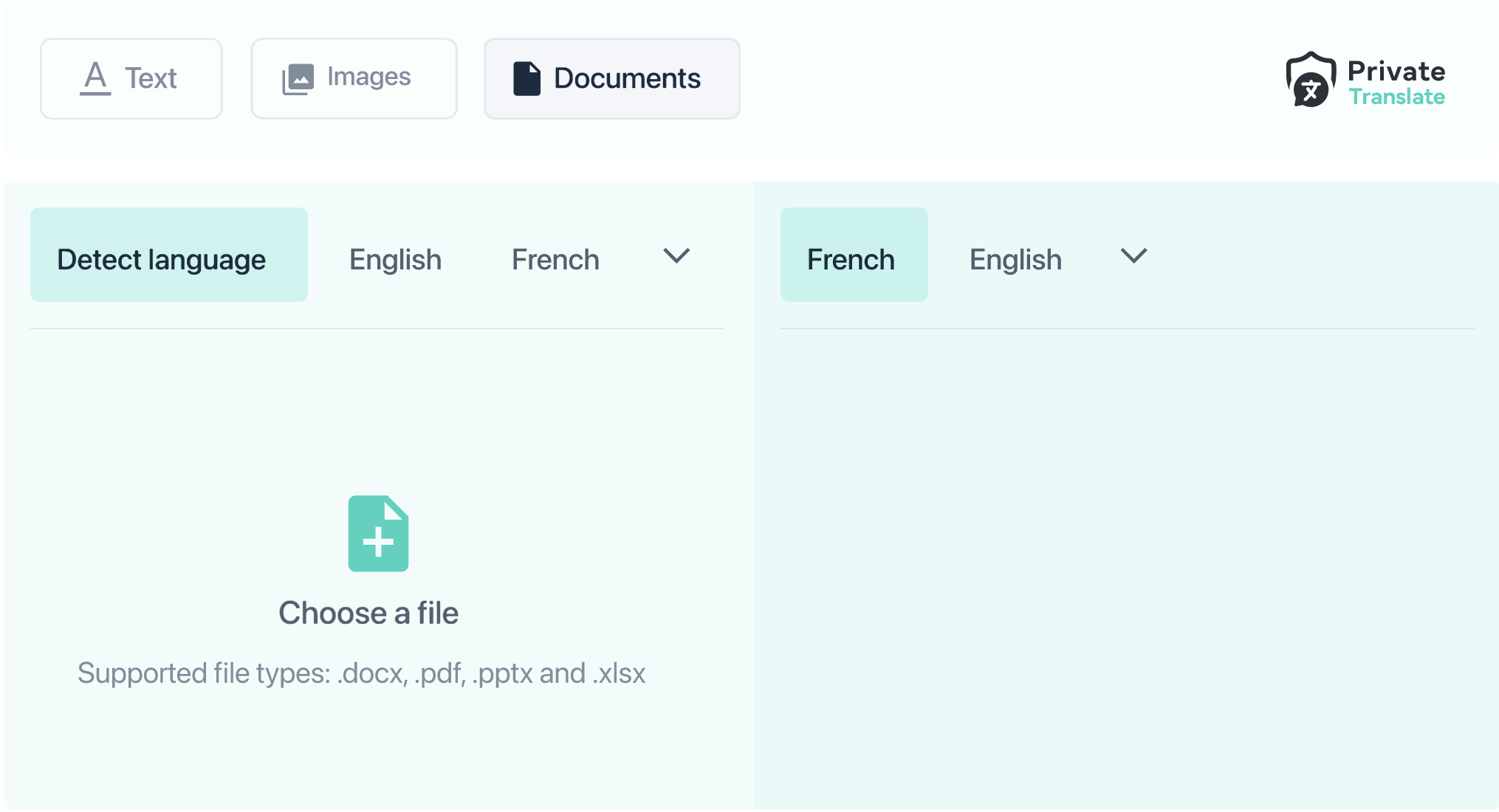This screenshot has height=812, width=1499.
Task: Click the supported file types note
Action: (362, 673)
